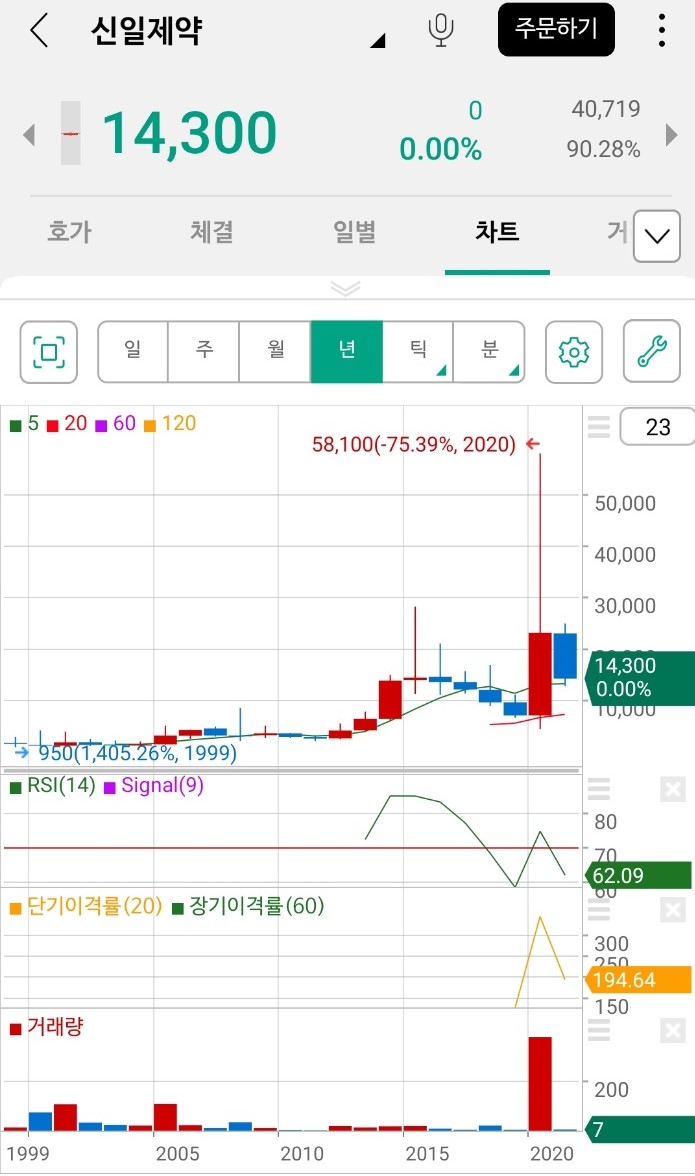Close the 이격률 indicator panel
Viewport: 695px width, 1176px height.
click(673, 910)
